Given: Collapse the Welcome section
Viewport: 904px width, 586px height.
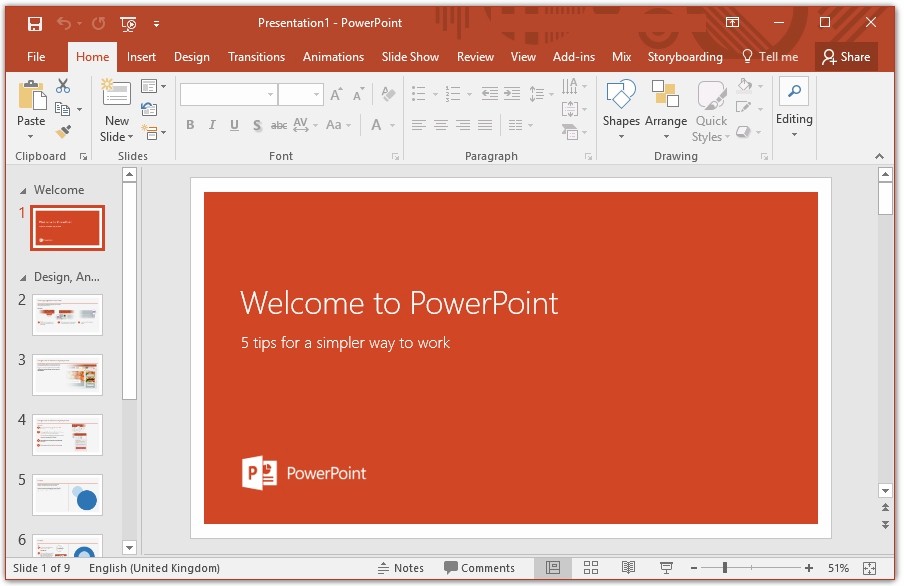Looking at the screenshot, I should pos(23,190).
